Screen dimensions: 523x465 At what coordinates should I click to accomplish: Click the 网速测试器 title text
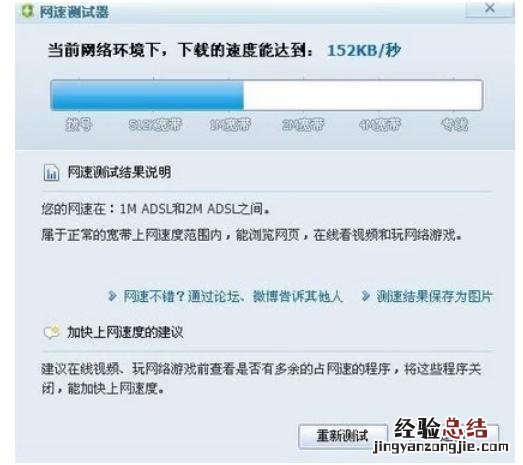click(74, 12)
